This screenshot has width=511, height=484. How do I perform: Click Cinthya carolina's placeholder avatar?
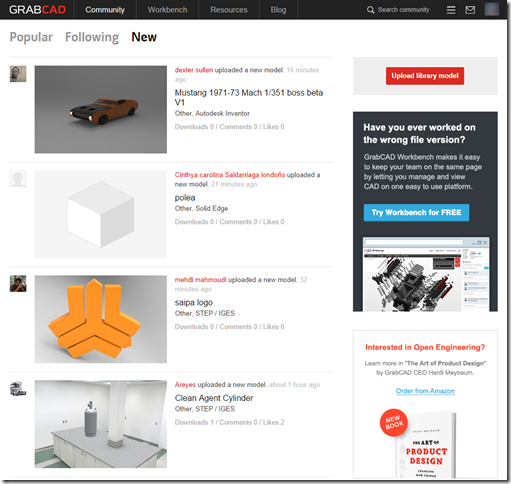click(18, 179)
